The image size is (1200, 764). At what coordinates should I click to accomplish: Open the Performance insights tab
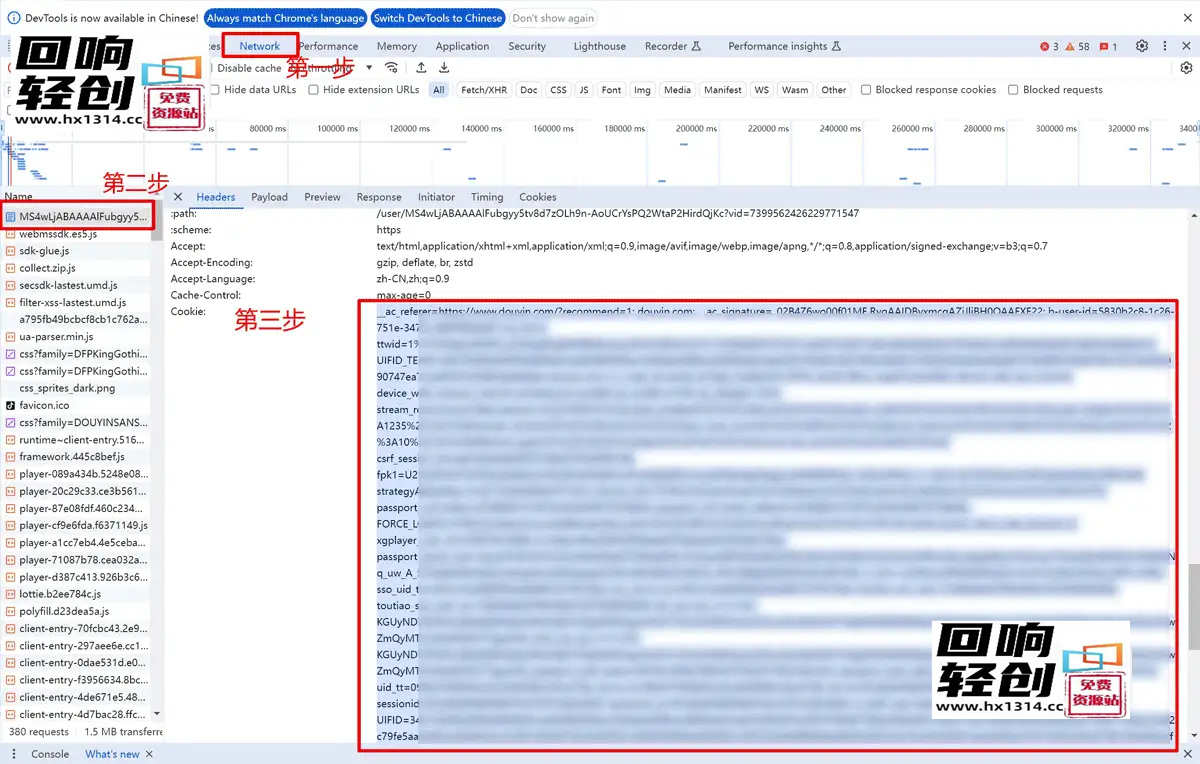(x=785, y=46)
